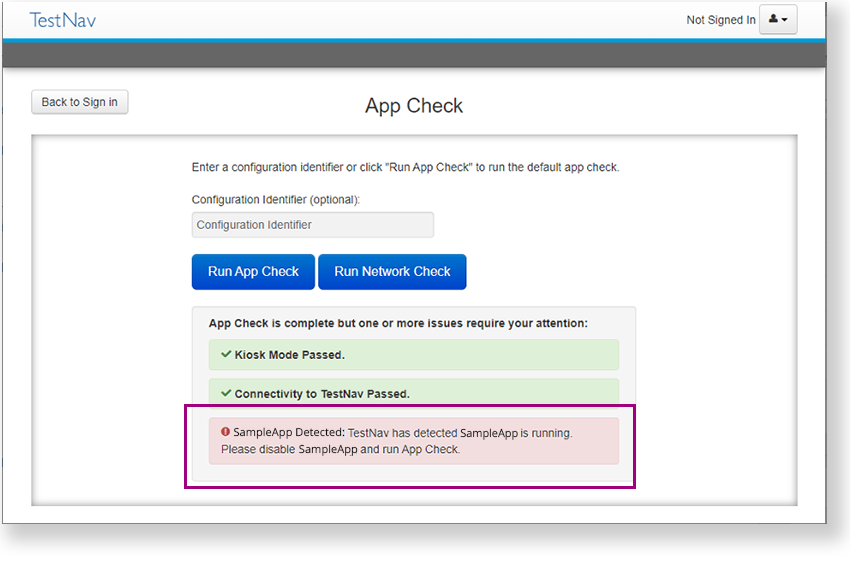Focus the Configuration Identifier input field
850x574 pixels.
coord(312,225)
